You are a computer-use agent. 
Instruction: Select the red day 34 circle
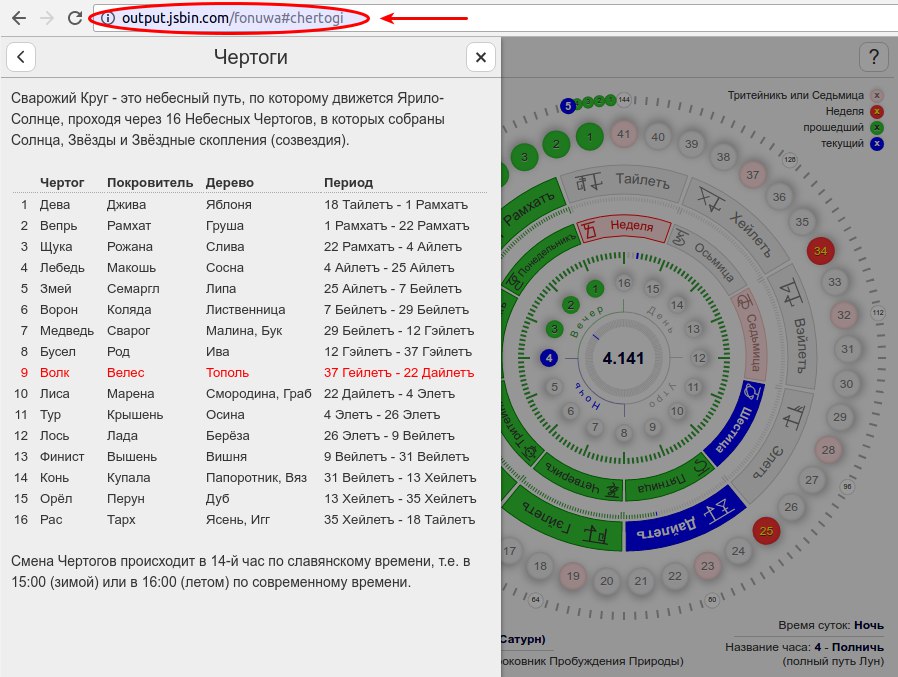(821, 250)
